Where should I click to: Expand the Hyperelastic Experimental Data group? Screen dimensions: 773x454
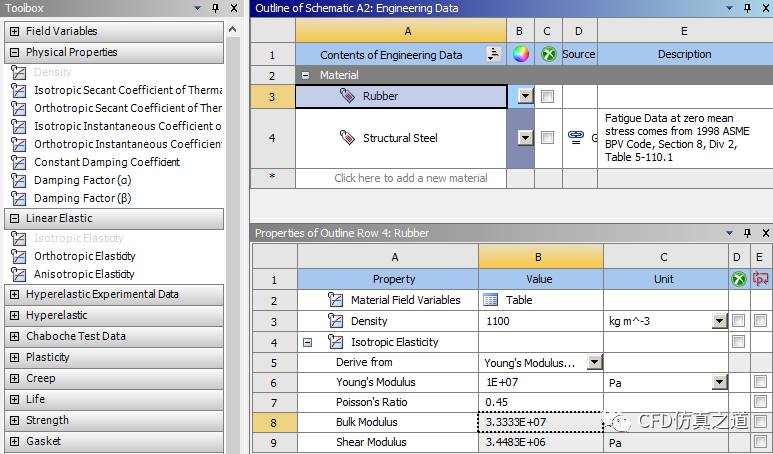click(15, 294)
